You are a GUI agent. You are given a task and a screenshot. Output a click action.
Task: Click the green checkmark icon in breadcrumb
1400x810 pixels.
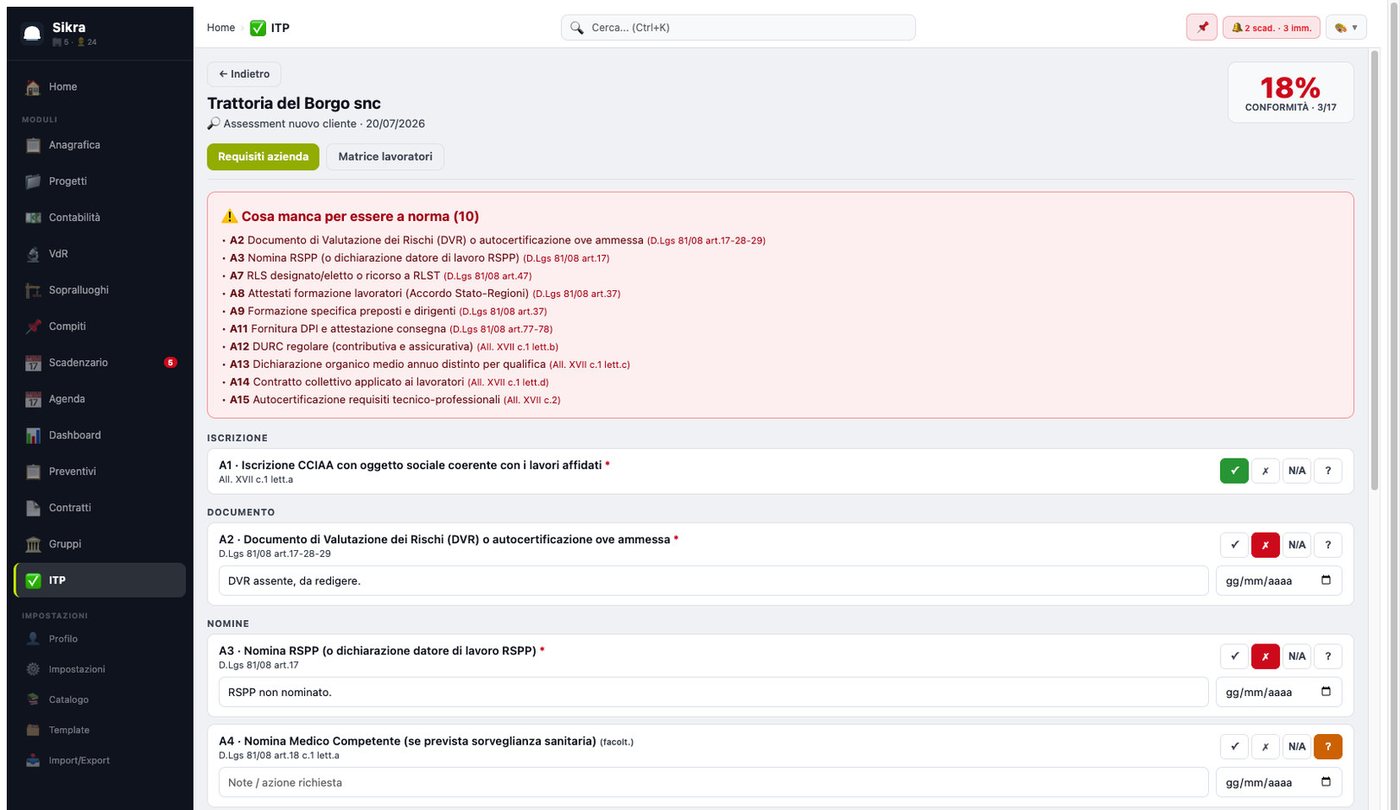258,28
